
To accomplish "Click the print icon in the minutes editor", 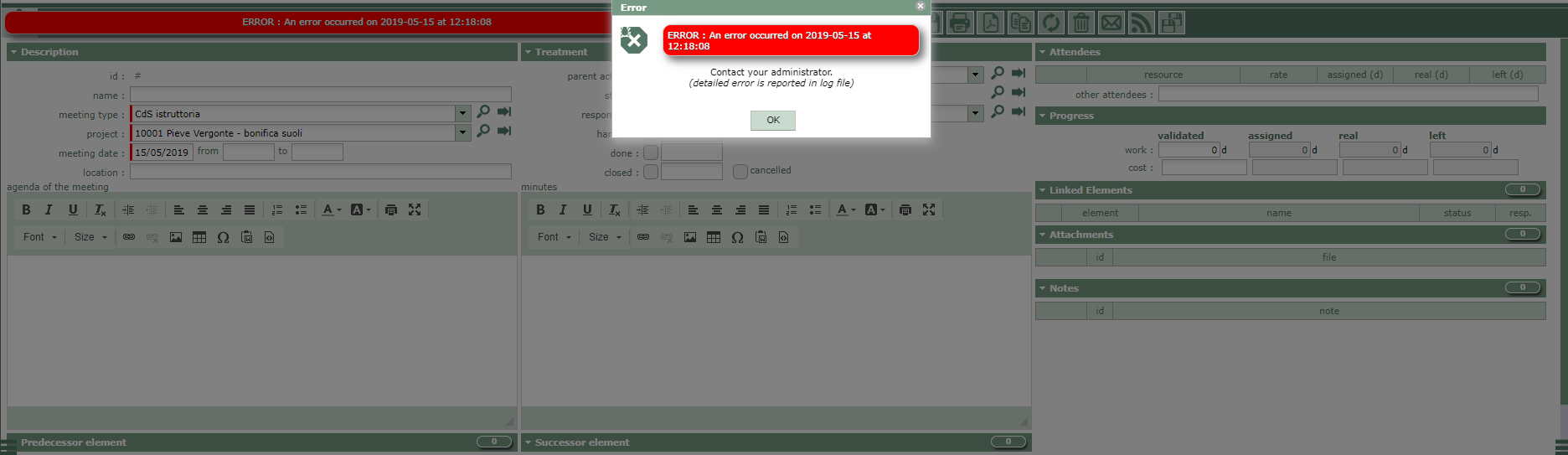I will pos(905,209).
